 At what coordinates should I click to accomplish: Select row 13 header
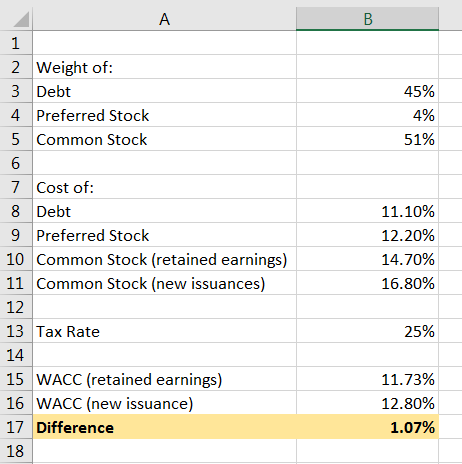pos(16,331)
